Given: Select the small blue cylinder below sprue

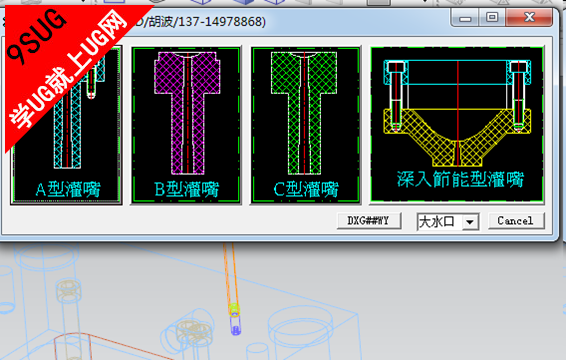Looking at the screenshot, I should click(235, 326).
